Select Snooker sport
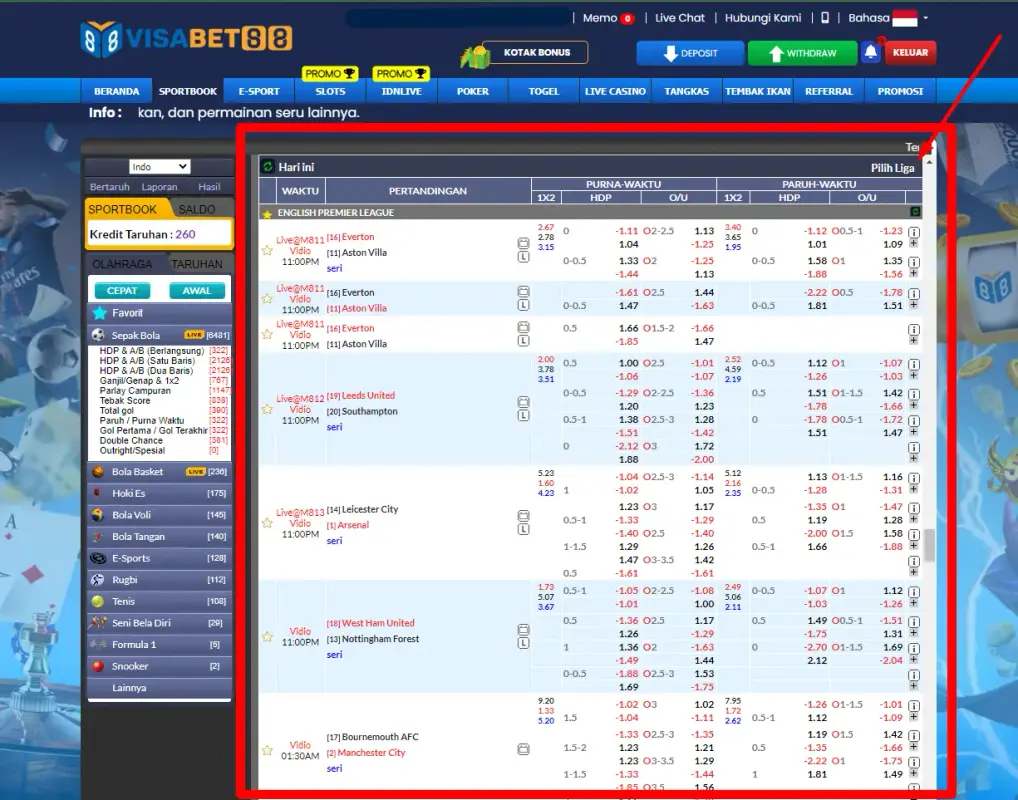Image resolution: width=1018 pixels, height=800 pixels. pos(159,666)
